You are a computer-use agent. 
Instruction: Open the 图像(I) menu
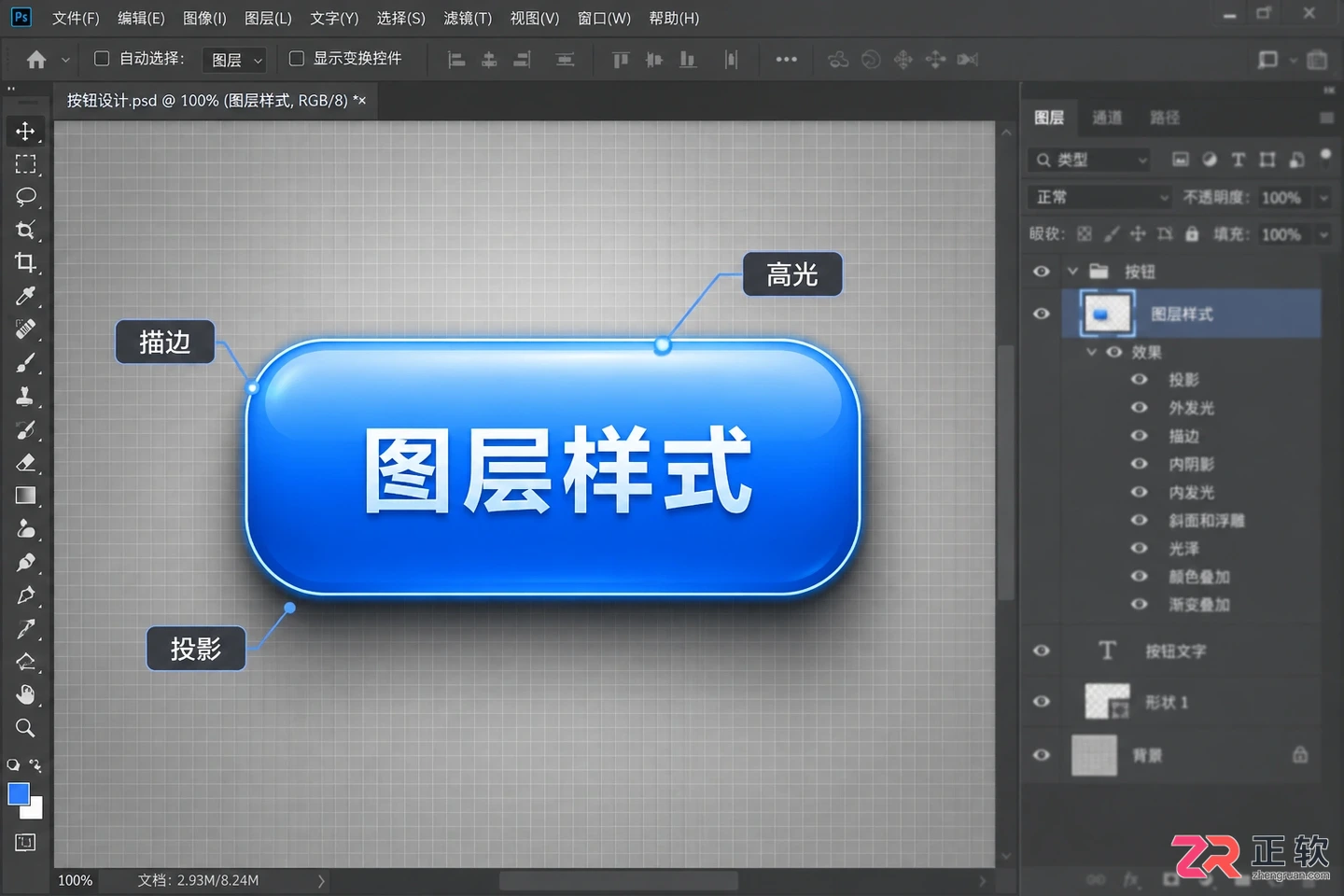[204, 18]
